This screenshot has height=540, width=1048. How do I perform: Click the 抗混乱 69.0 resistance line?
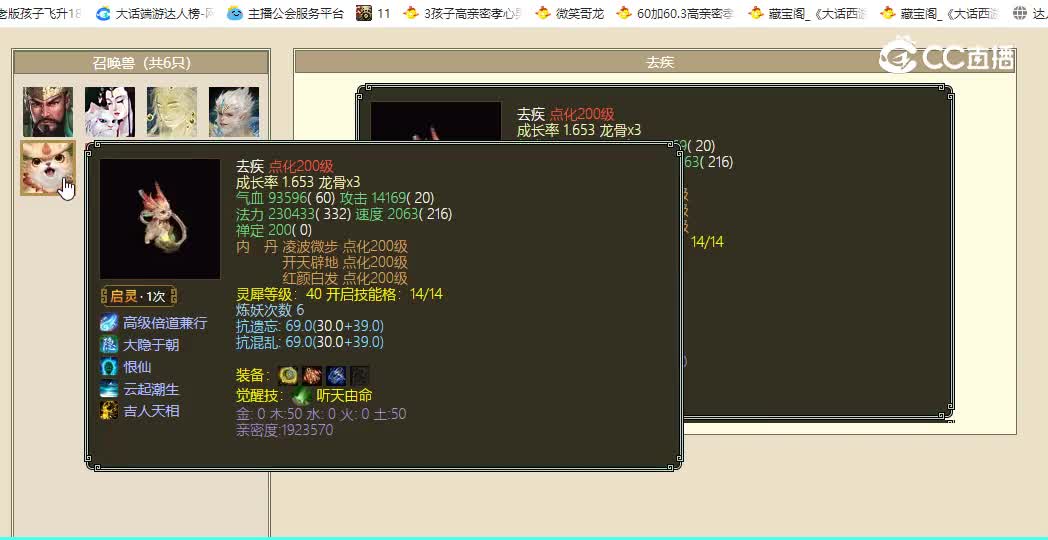pyautogui.click(x=309, y=342)
